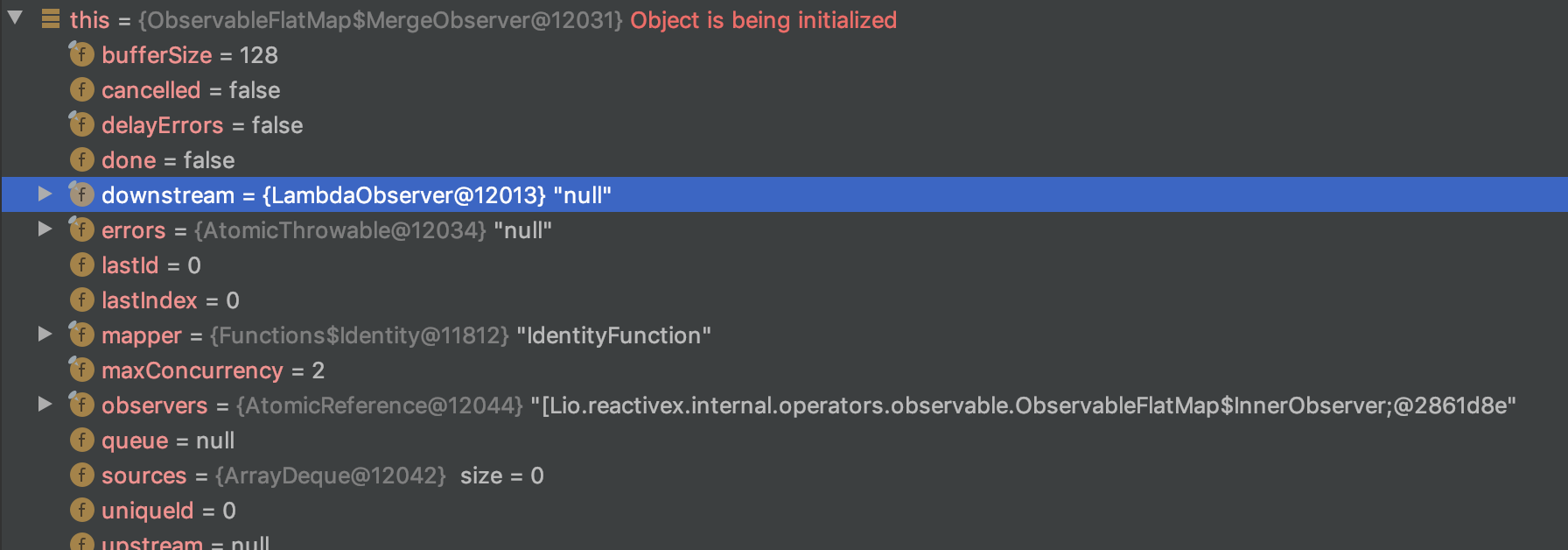
Task: Click the field icon next to delayErrors
Action: [81, 124]
